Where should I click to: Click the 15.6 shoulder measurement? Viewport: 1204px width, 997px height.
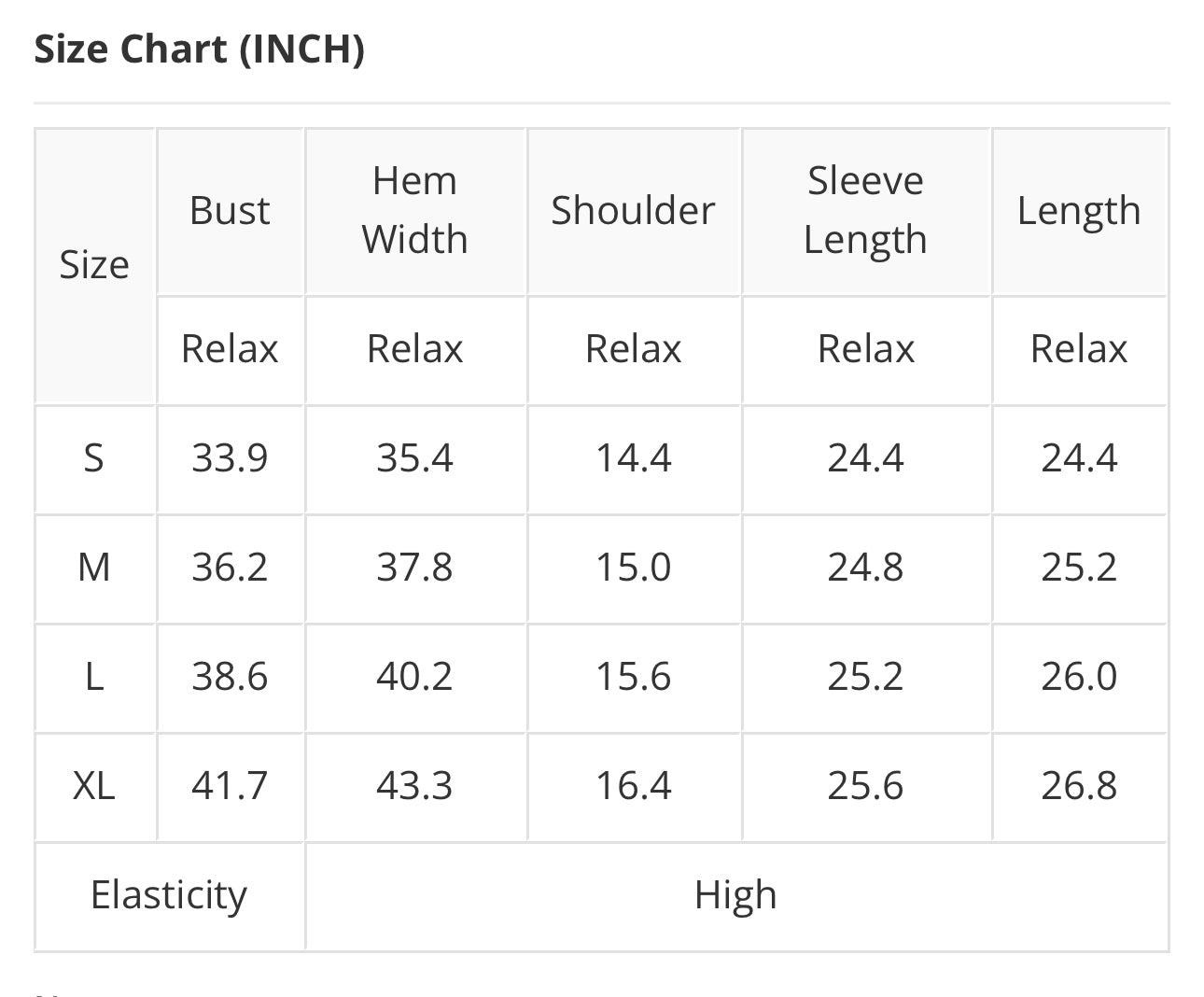633,677
